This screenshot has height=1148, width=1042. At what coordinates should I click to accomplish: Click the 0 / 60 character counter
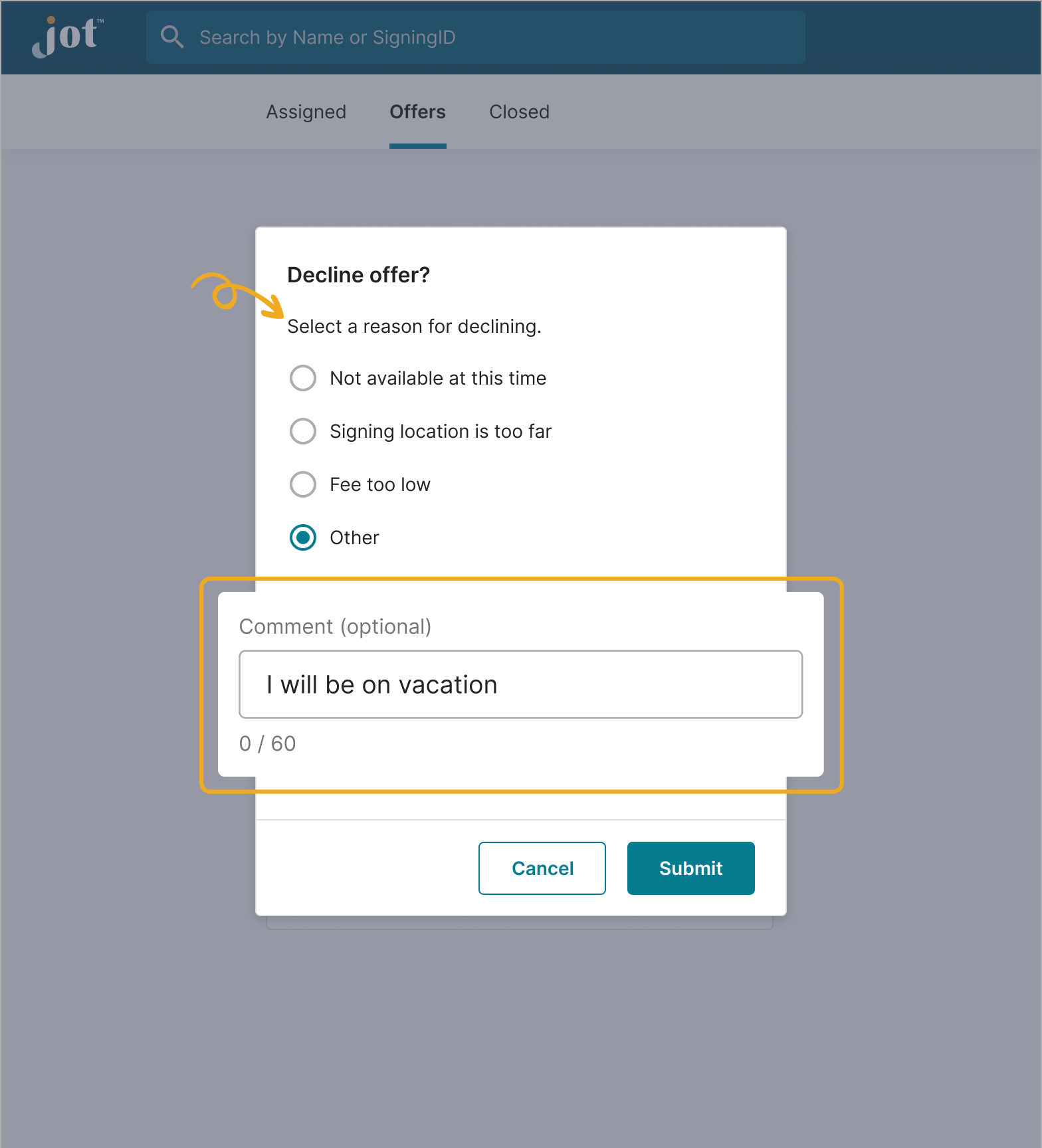click(x=268, y=743)
